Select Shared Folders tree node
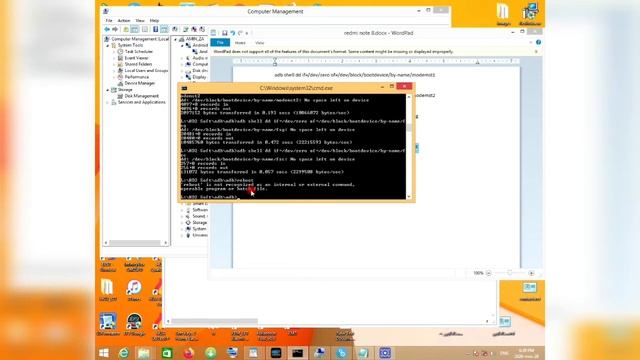This screenshot has width=640, height=360. coord(138,64)
